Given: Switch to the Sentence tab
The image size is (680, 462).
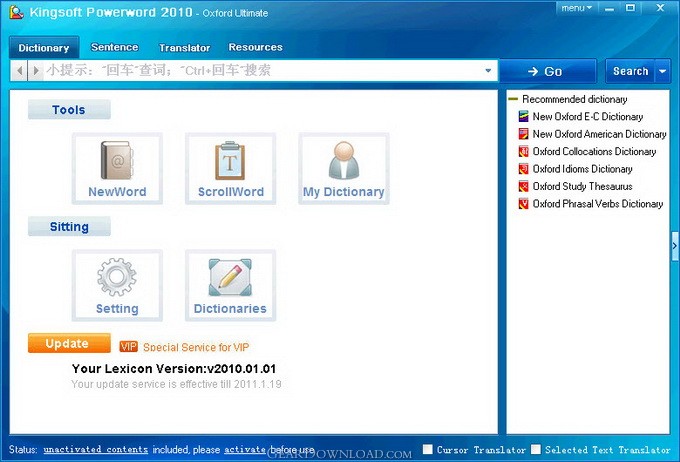Looking at the screenshot, I should pos(114,47).
